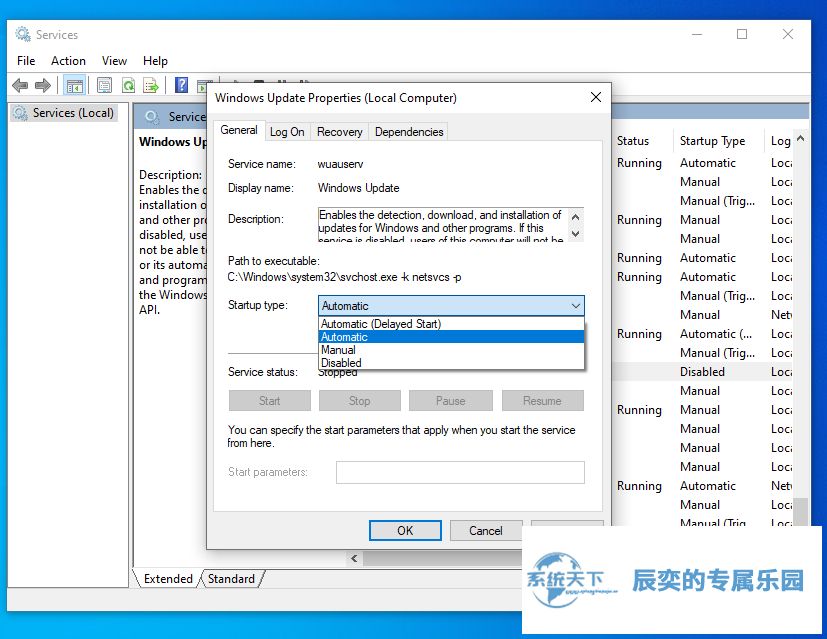The width and height of the screenshot is (827, 639).
Task: Open the Action menu
Action: point(68,61)
